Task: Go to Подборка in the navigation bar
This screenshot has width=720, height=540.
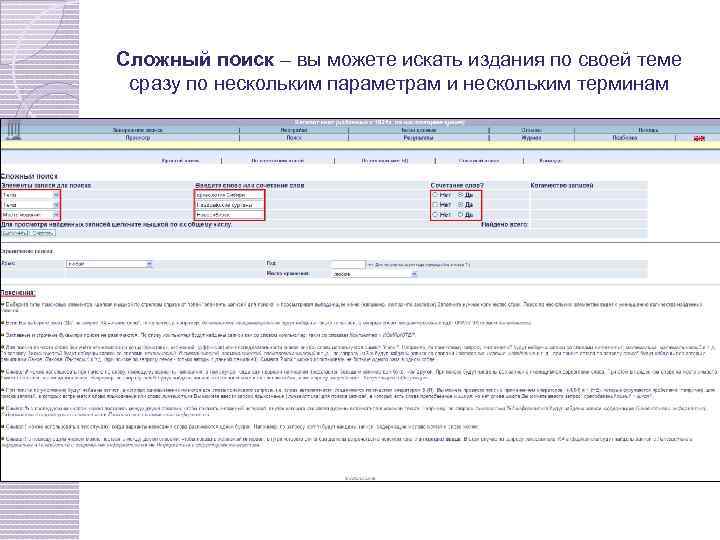Action: [x=624, y=138]
